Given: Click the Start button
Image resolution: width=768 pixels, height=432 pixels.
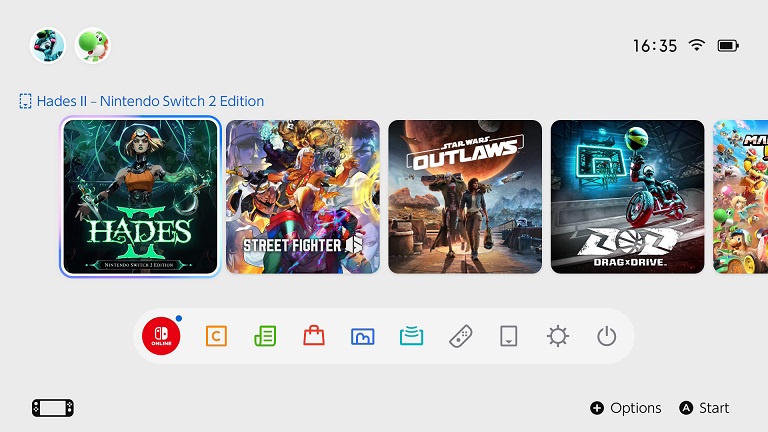Looking at the screenshot, I should (704, 408).
